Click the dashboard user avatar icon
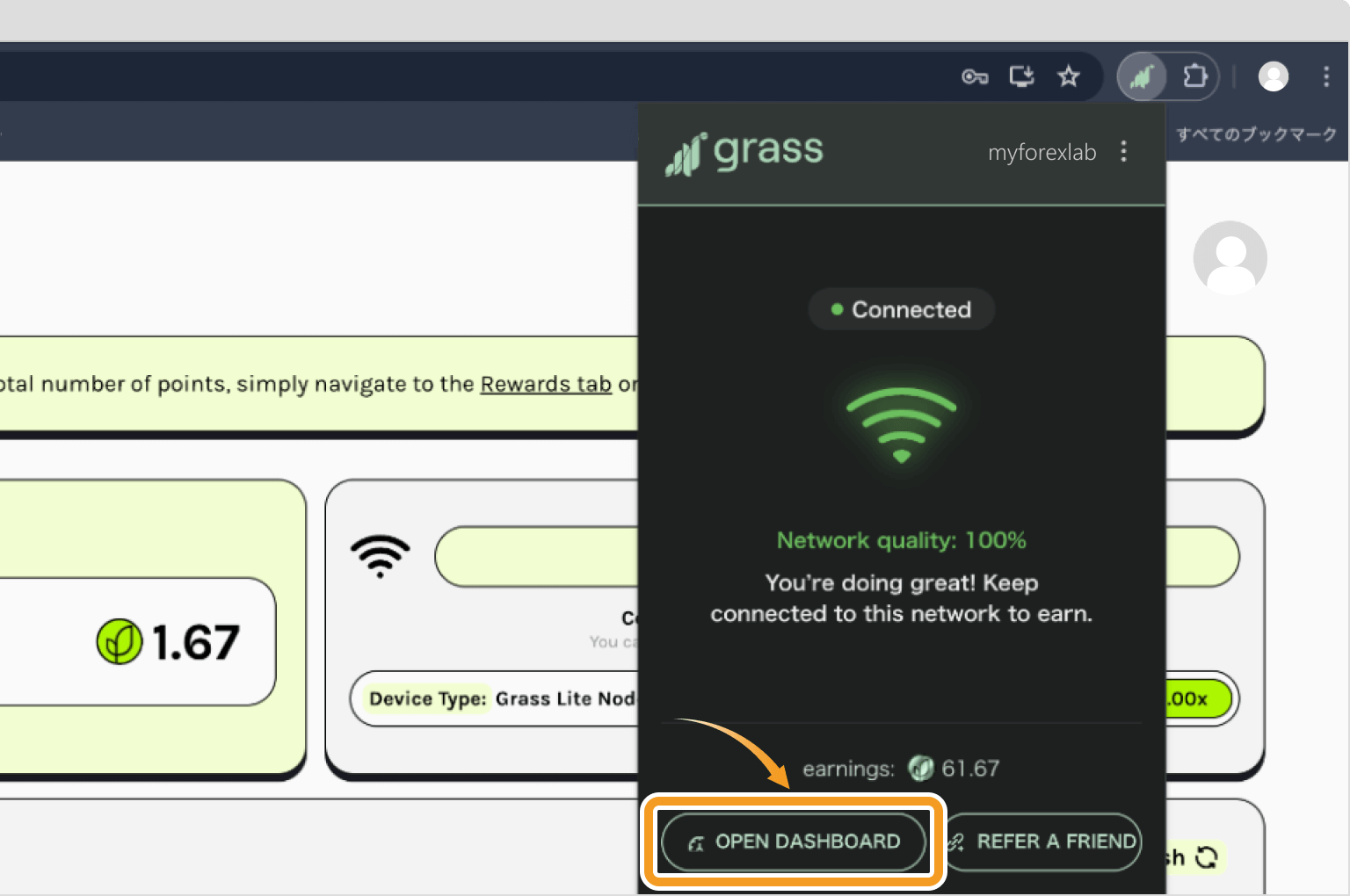The width and height of the screenshot is (1350, 896). pos(1230,257)
